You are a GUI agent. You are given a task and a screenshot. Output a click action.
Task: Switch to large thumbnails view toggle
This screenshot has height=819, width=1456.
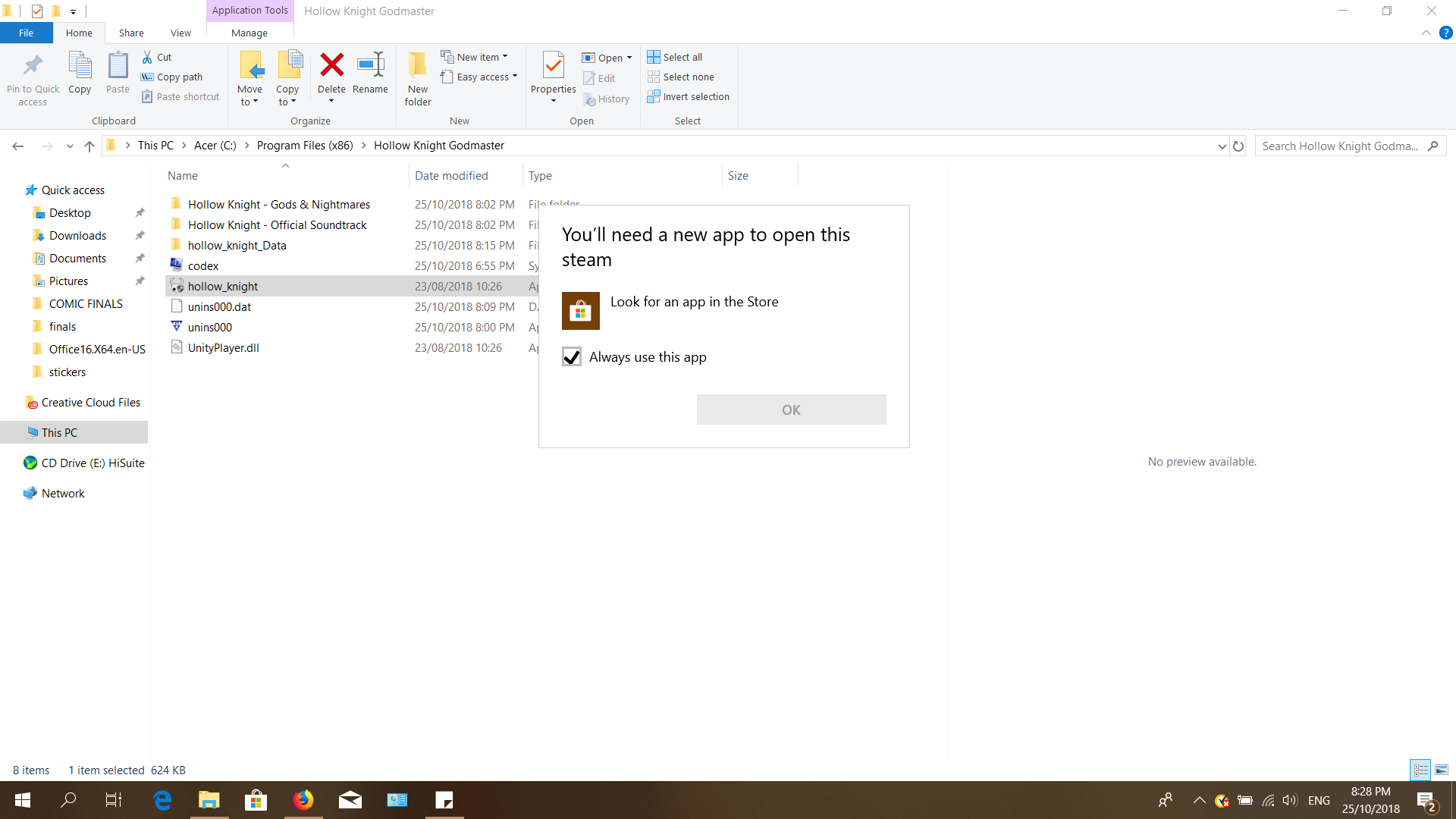coord(1442,770)
